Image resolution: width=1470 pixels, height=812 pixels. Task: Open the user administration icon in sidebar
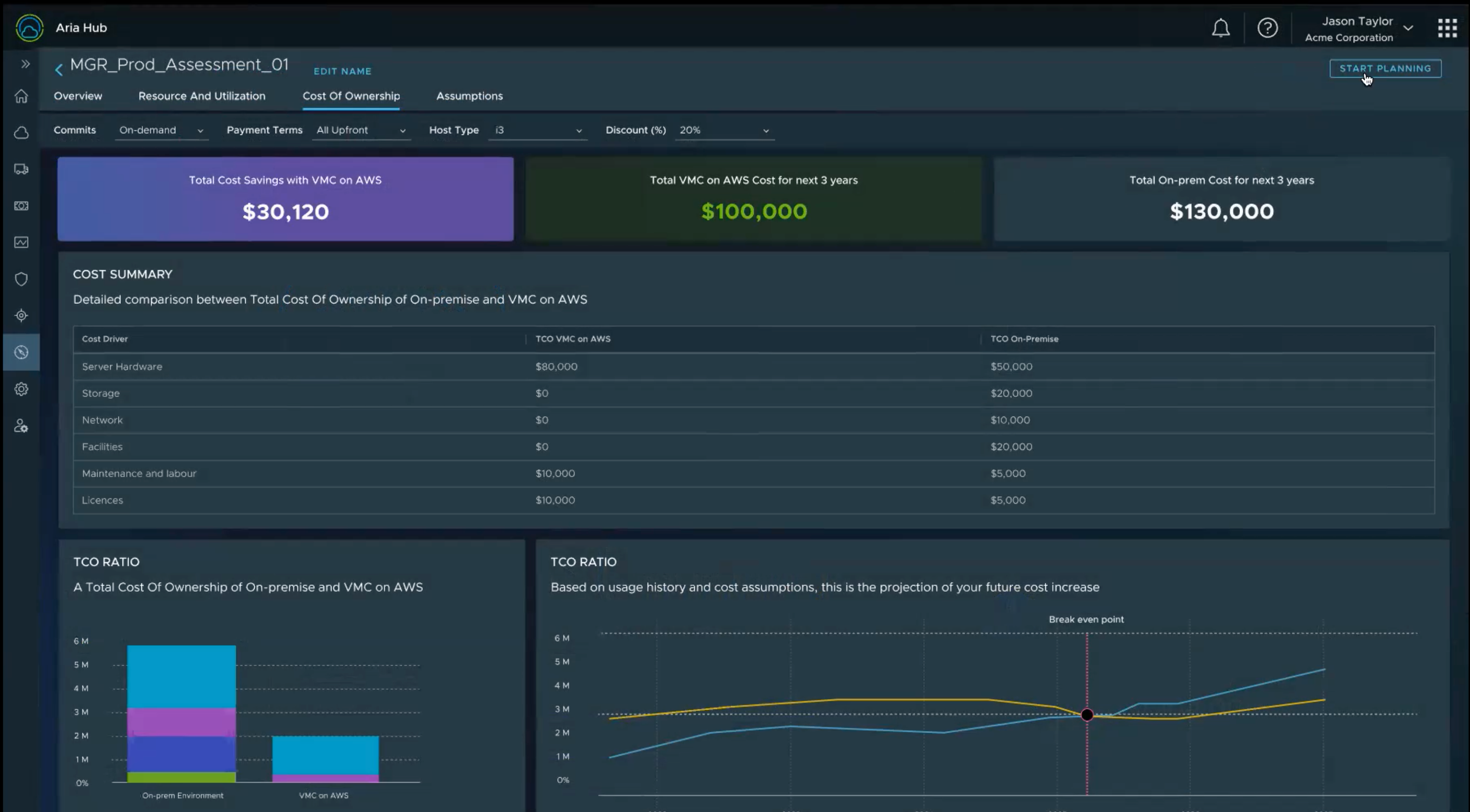[21, 426]
